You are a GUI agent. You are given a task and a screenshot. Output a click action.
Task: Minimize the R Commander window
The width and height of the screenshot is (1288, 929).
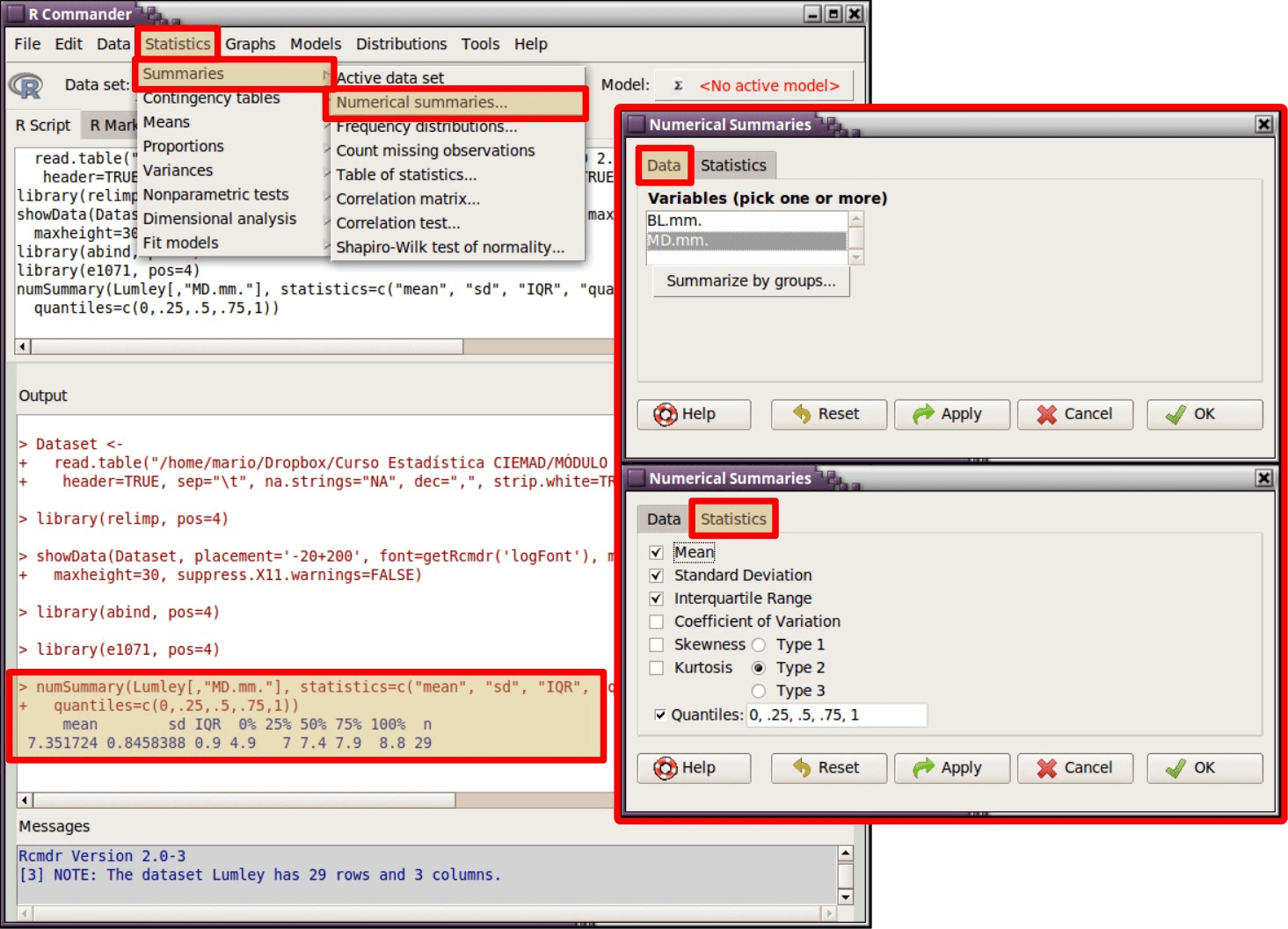coord(813,13)
